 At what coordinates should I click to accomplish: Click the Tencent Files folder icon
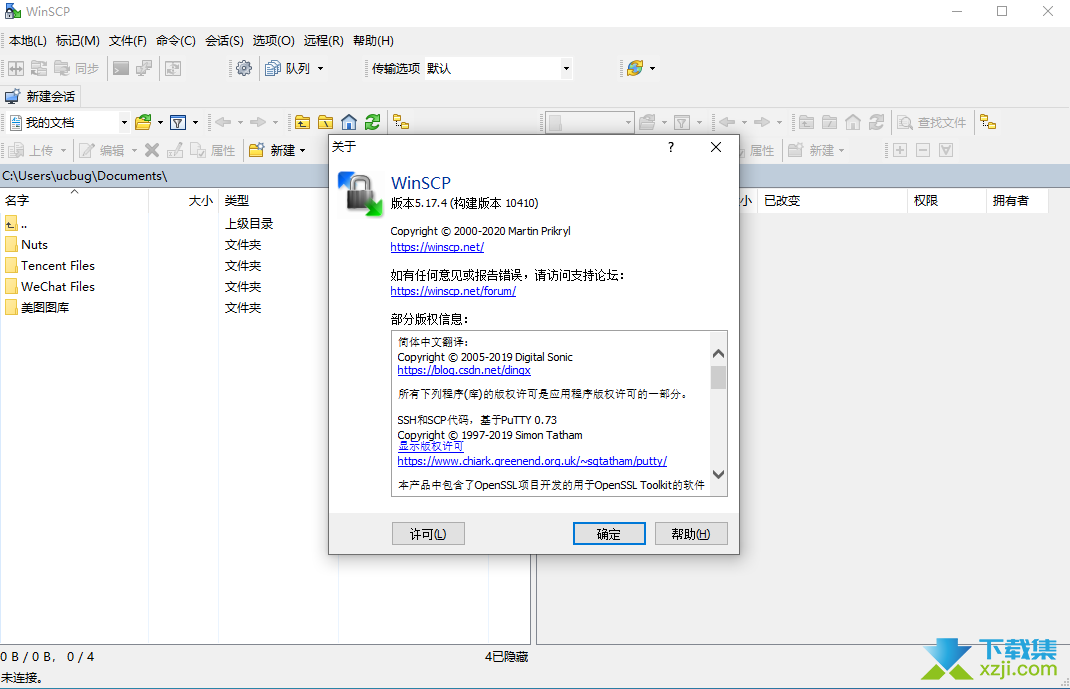[11, 265]
